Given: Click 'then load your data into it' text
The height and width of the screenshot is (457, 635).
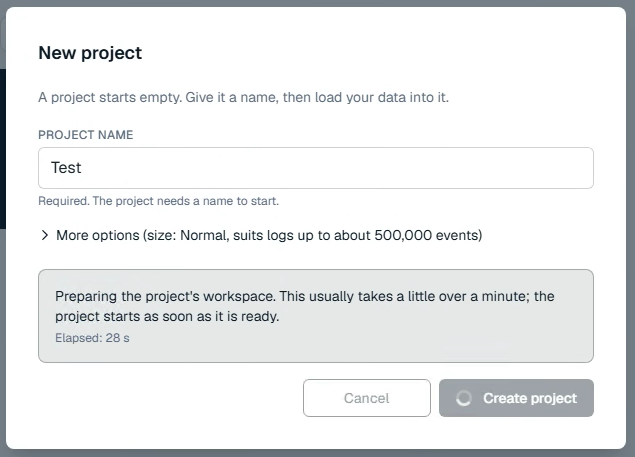Looking at the screenshot, I should point(366,97).
